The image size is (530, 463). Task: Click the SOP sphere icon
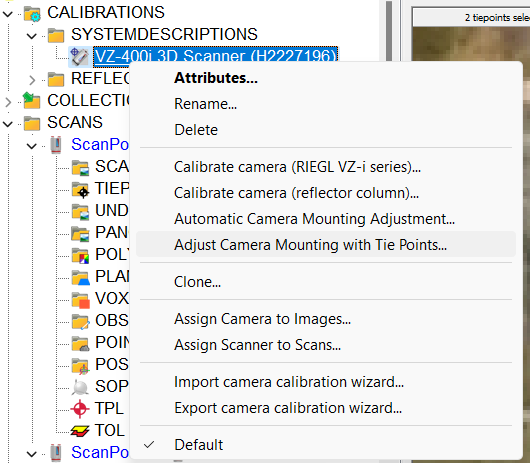click(80, 387)
